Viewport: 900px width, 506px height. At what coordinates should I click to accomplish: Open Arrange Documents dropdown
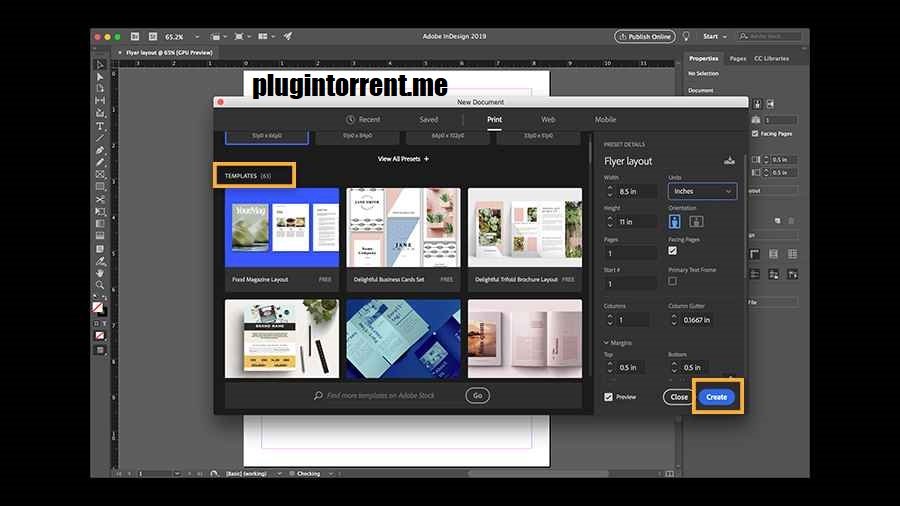click(266, 36)
